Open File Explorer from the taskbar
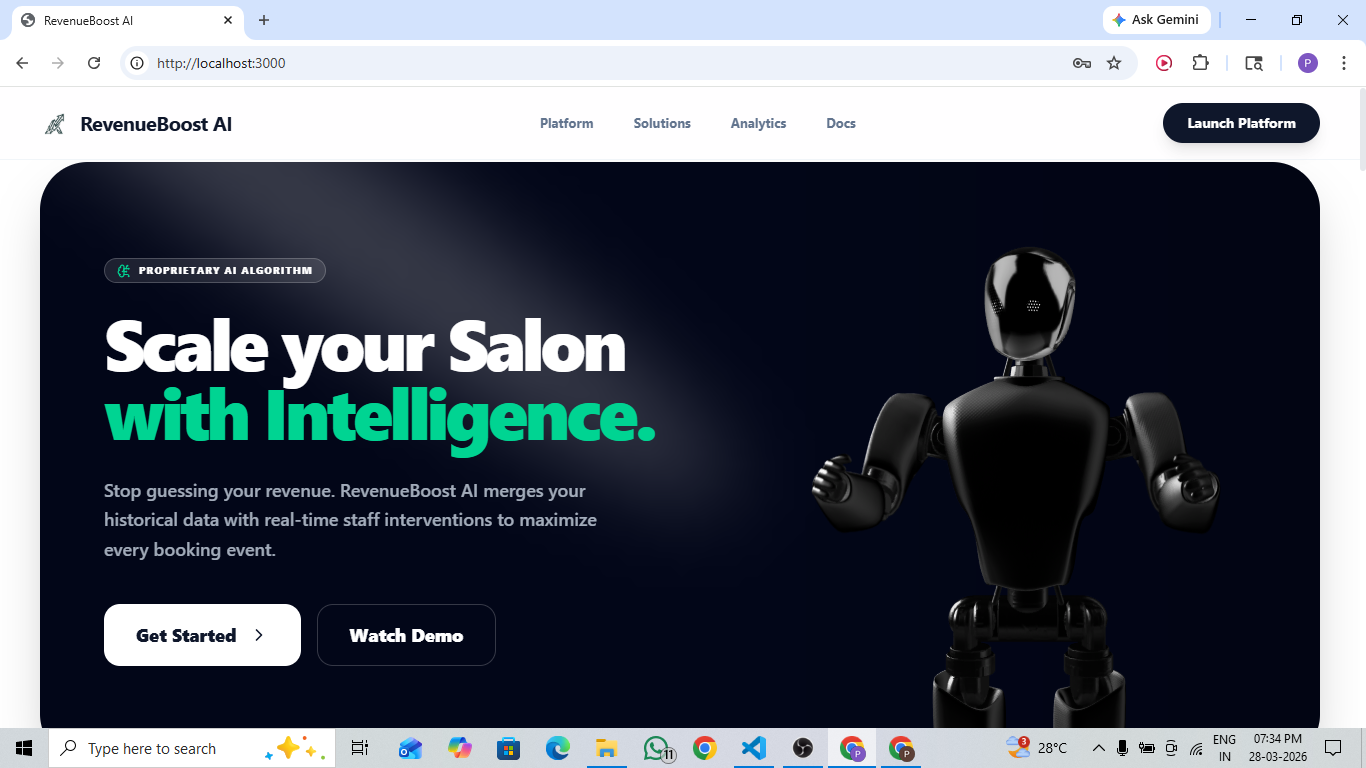 [x=607, y=748]
